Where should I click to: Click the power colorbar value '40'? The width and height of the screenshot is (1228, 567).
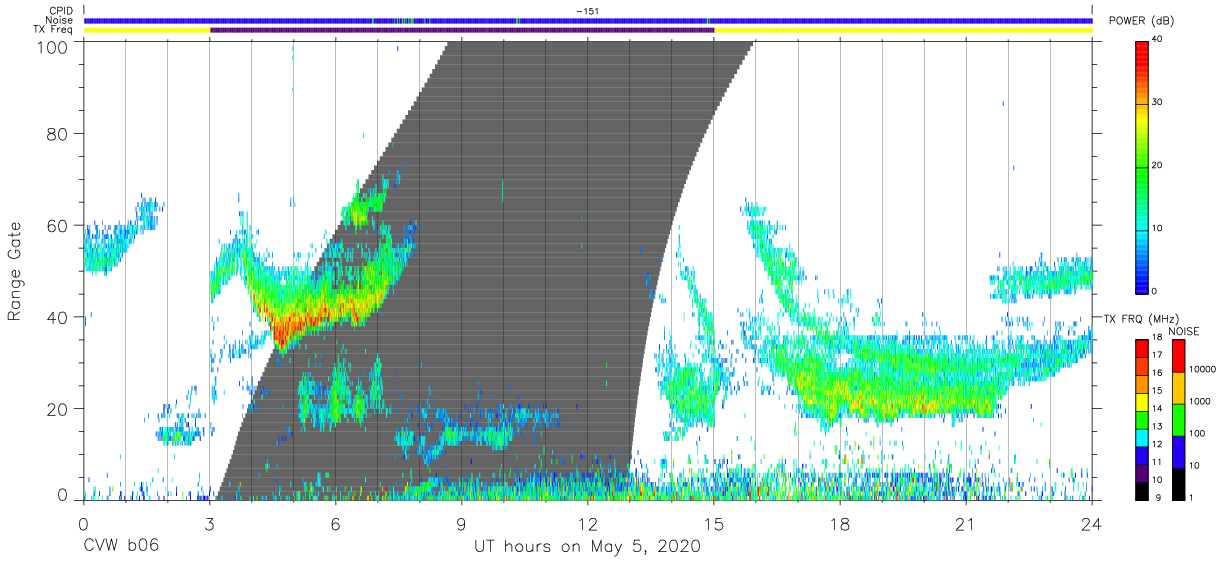coord(1159,40)
